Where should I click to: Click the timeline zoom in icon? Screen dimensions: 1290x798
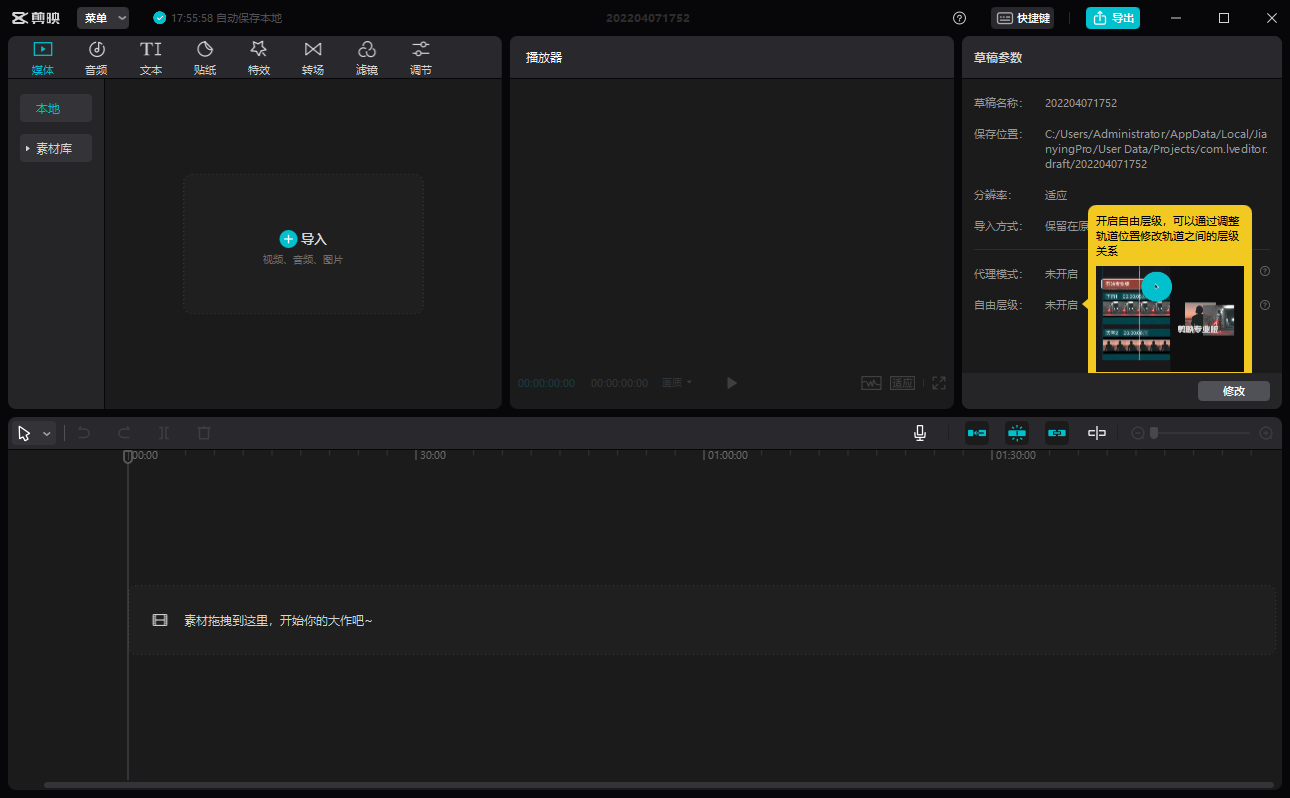tap(1266, 433)
